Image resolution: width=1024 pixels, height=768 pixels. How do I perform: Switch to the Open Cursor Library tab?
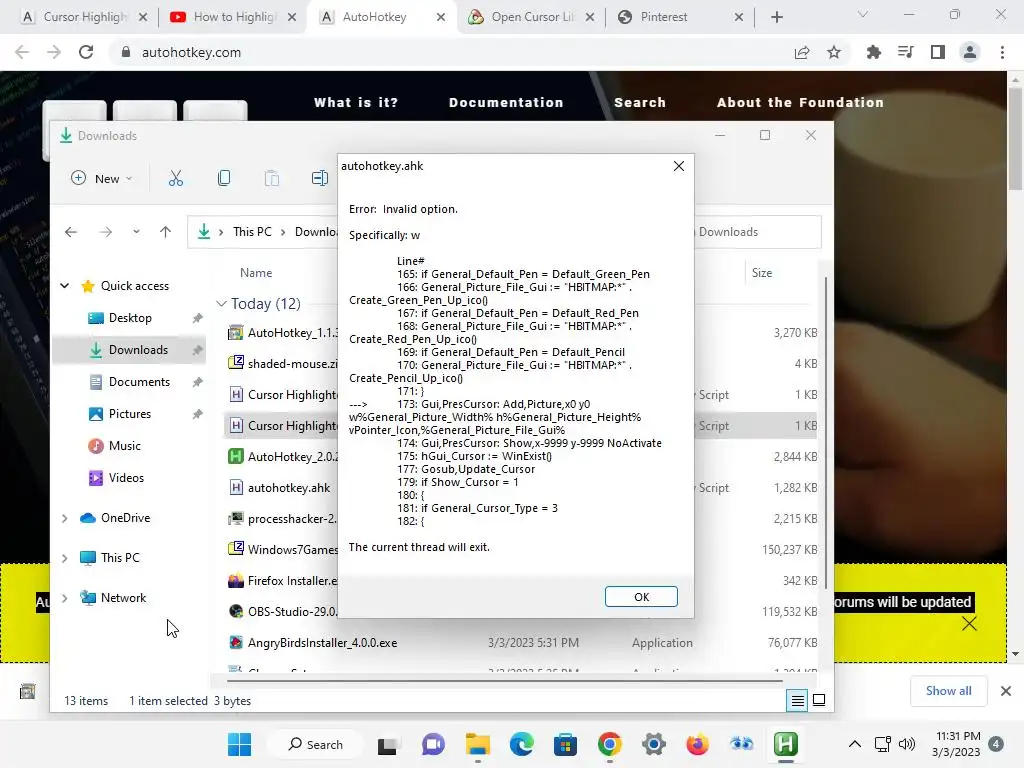[x=532, y=17]
